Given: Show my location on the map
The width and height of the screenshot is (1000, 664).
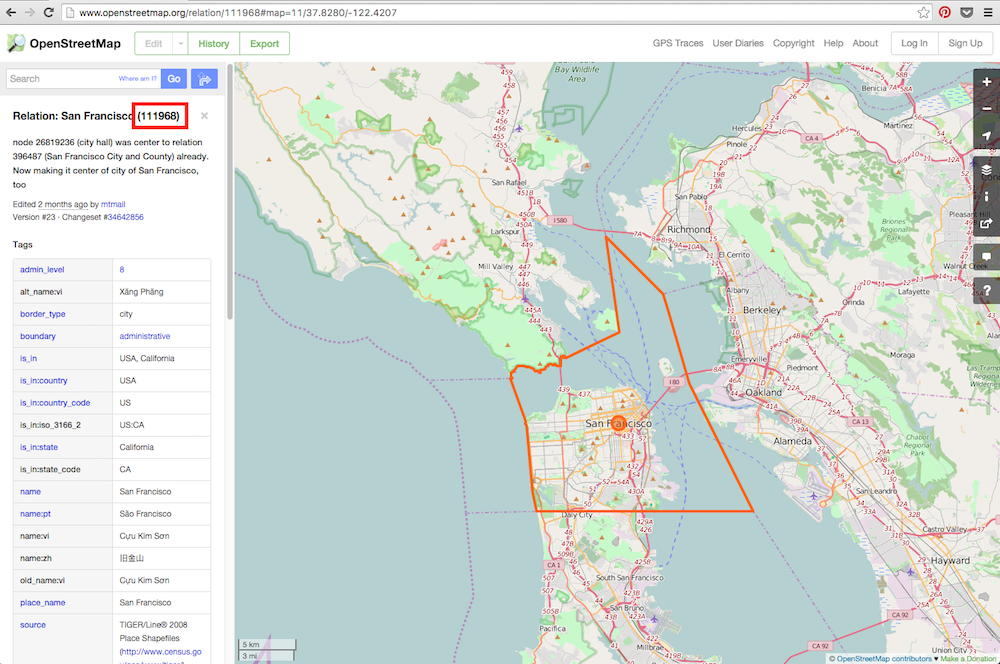Looking at the screenshot, I should pos(987,135).
